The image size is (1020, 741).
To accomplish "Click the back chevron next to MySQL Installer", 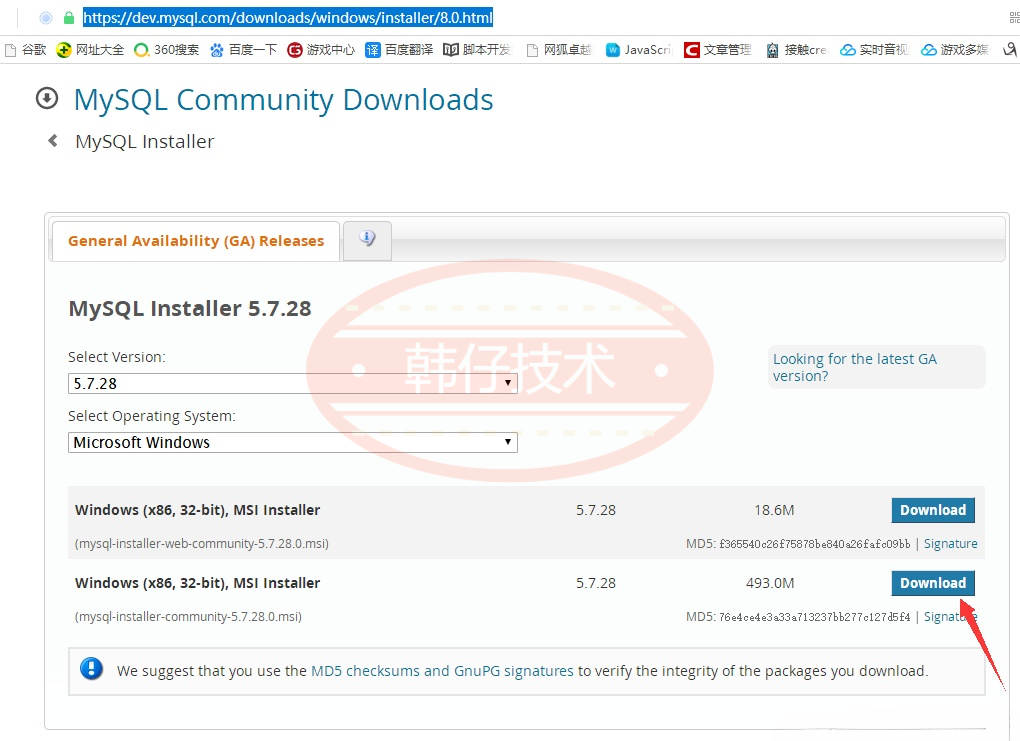I will coord(53,141).
